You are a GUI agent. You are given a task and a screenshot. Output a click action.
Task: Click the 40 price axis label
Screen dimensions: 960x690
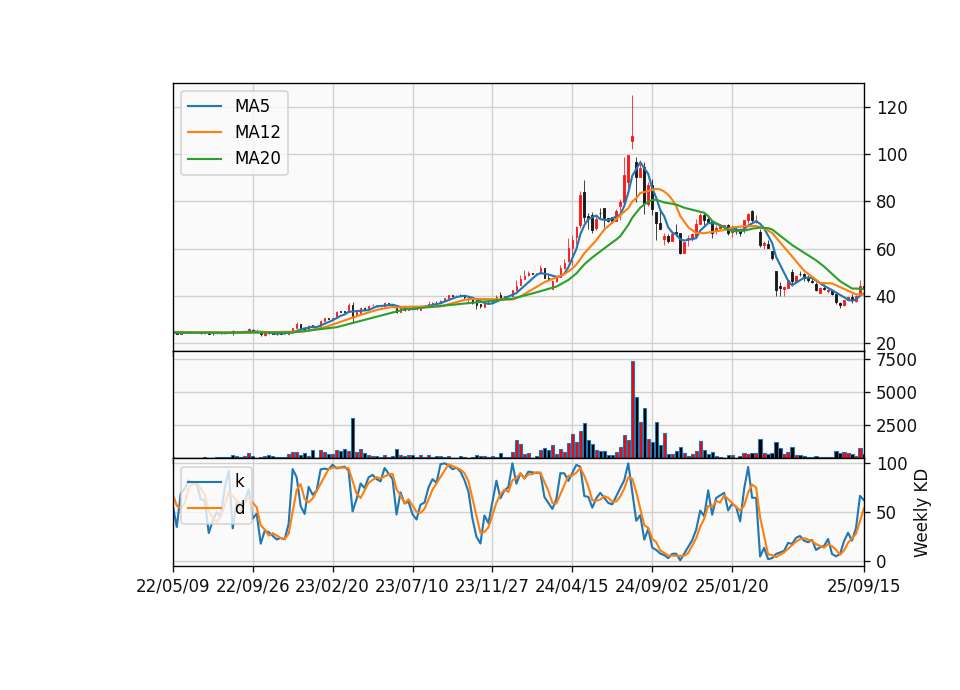pyautogui.click(x=887, y=297)
